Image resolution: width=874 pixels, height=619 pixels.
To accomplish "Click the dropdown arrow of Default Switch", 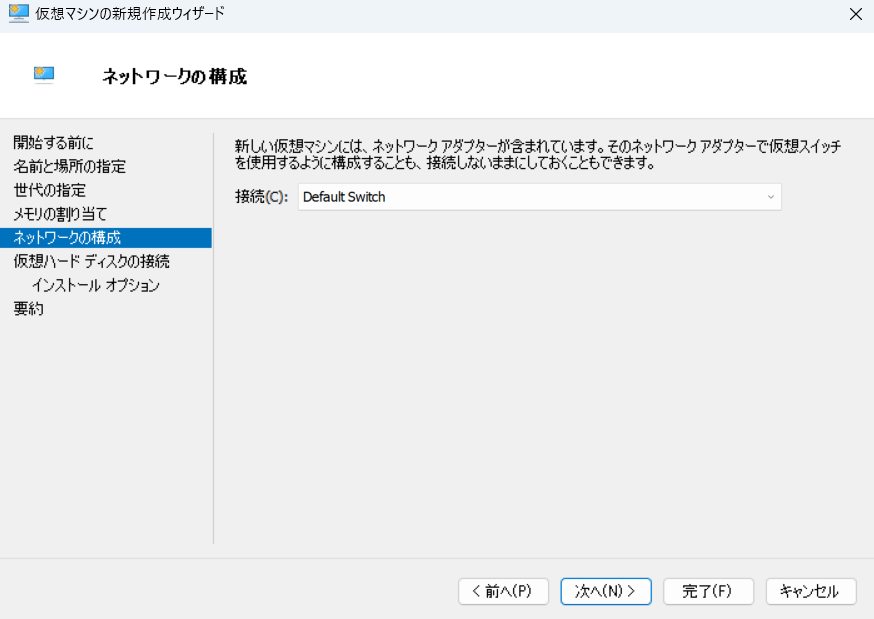I will (771, 197).
